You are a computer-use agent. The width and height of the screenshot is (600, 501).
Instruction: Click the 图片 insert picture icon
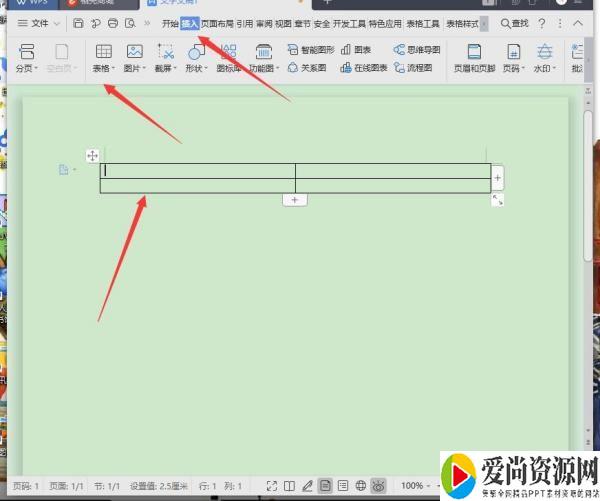(x=135, y=51)
